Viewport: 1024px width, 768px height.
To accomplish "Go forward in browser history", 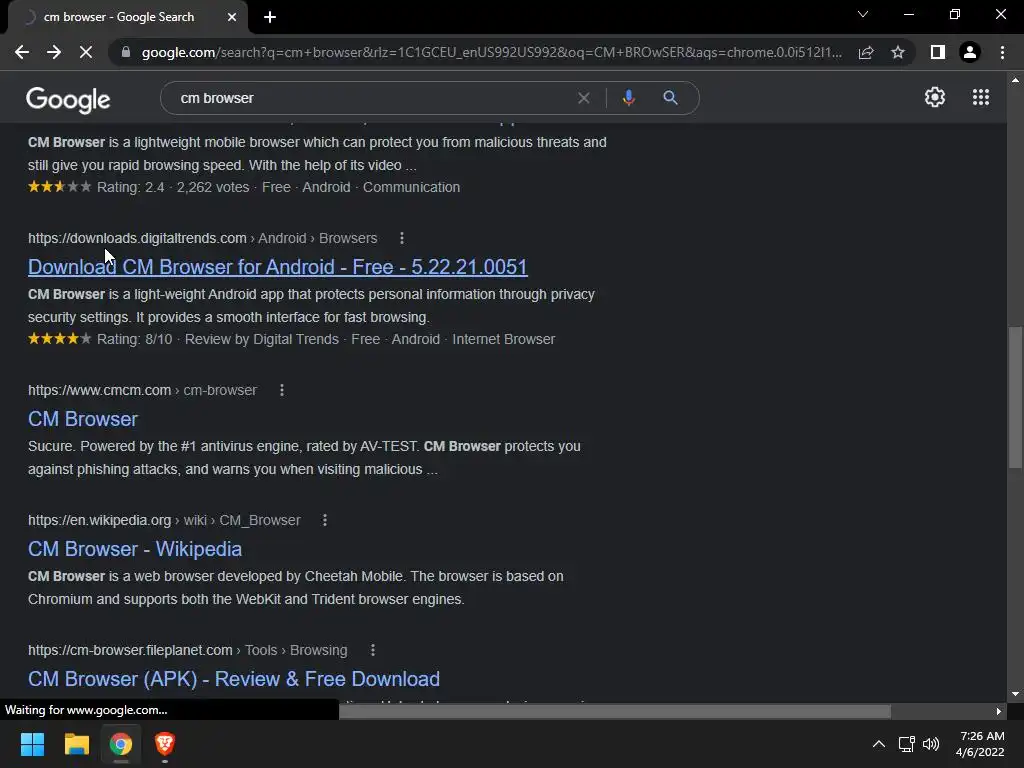I will (54, 52).
